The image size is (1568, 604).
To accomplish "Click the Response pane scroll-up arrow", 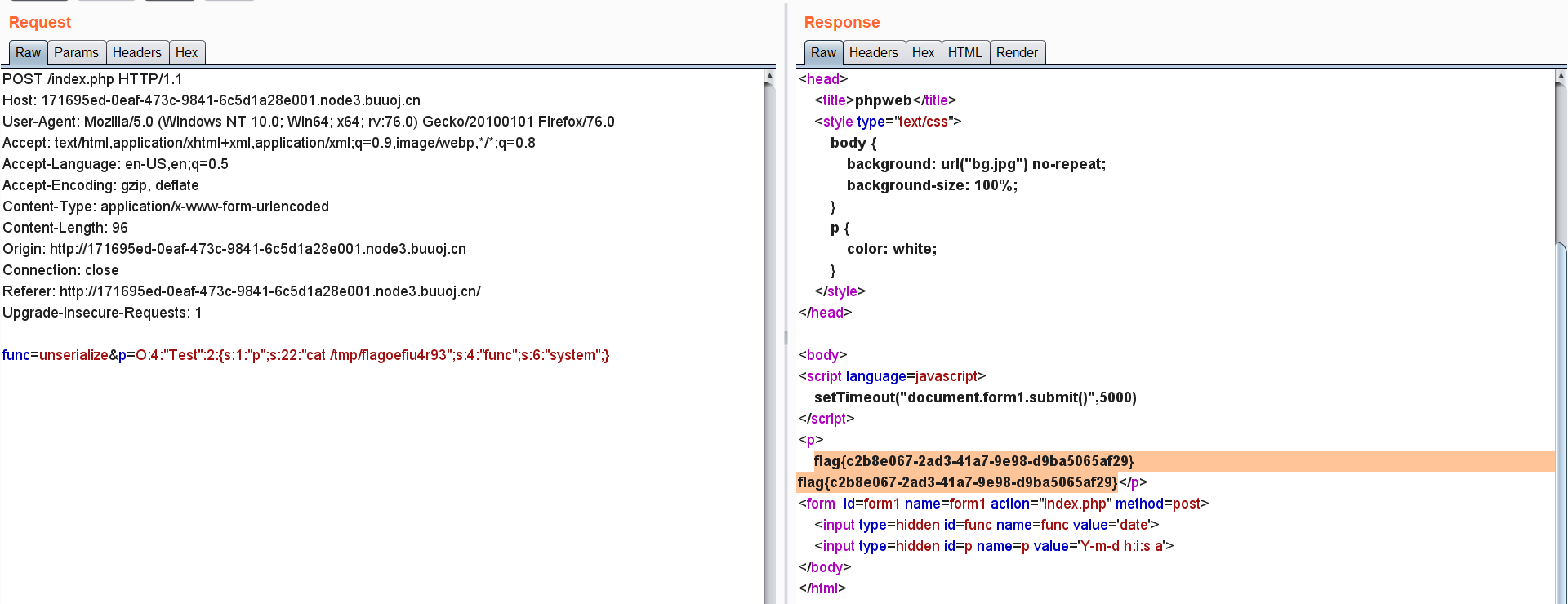I will [1561, 76].
